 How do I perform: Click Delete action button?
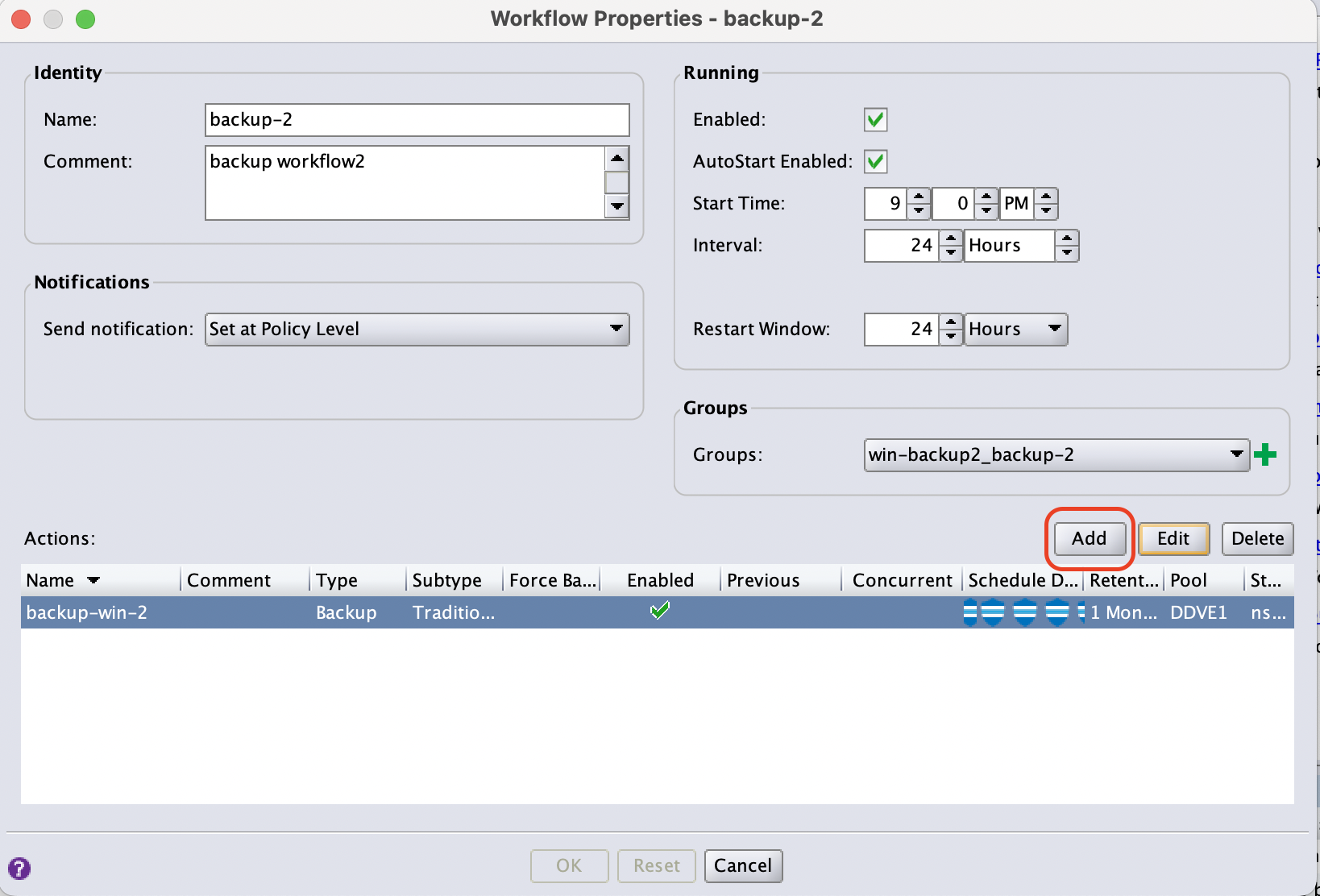1257,538
